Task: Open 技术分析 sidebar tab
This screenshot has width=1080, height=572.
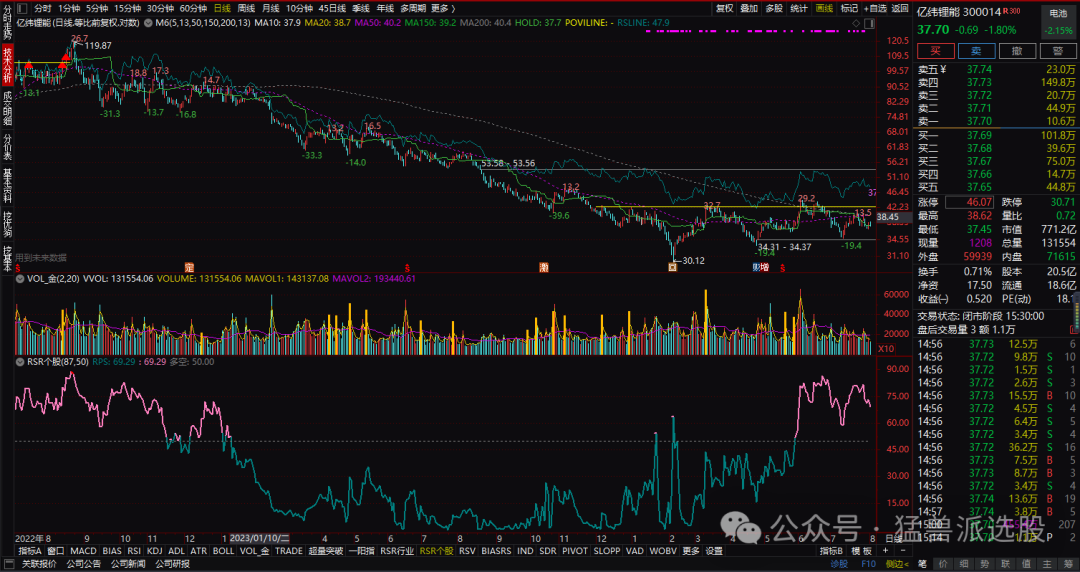Action: point(7,65)
